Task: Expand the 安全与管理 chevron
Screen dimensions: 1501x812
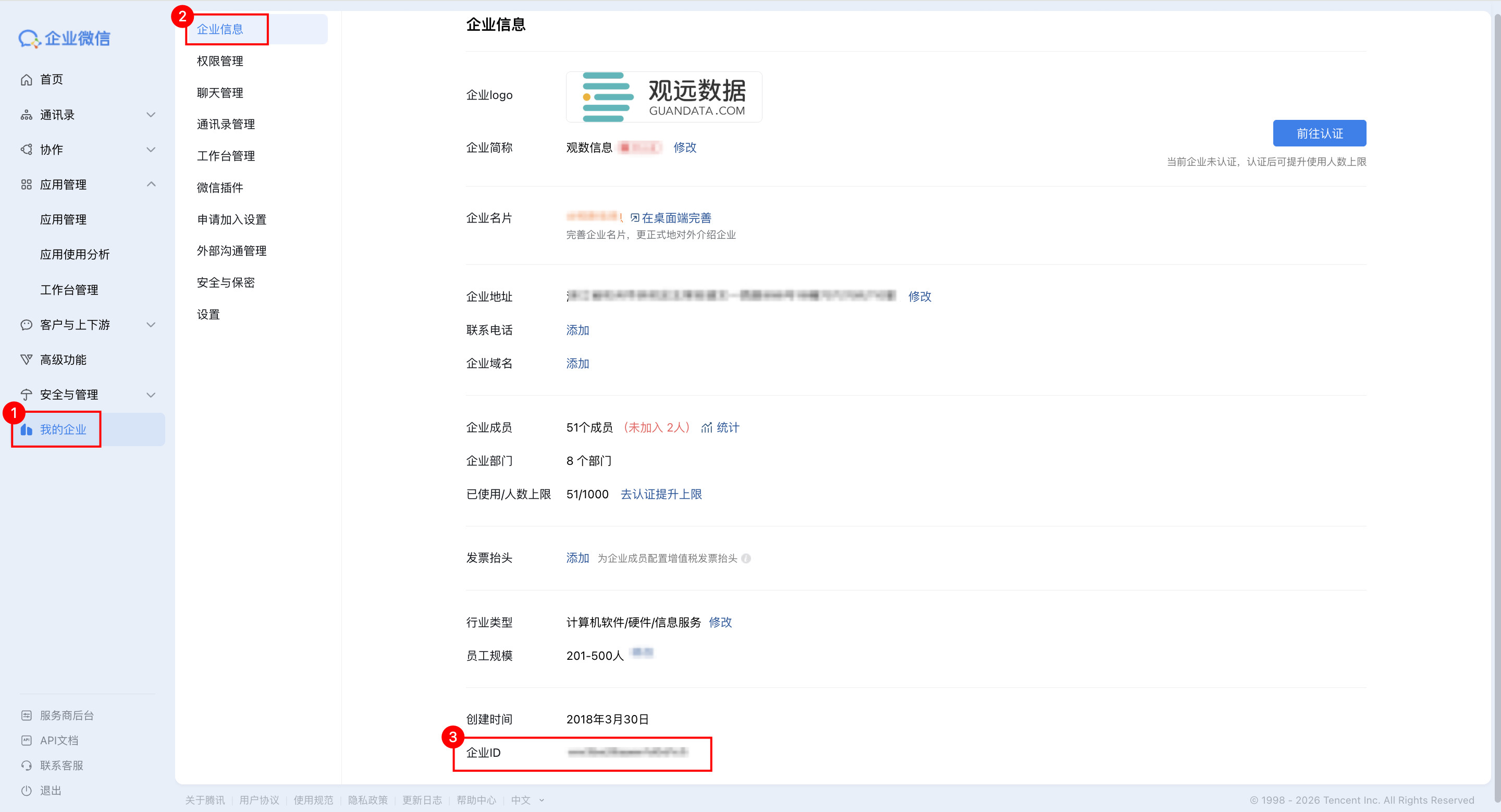Action: click(x=151, y=395)
